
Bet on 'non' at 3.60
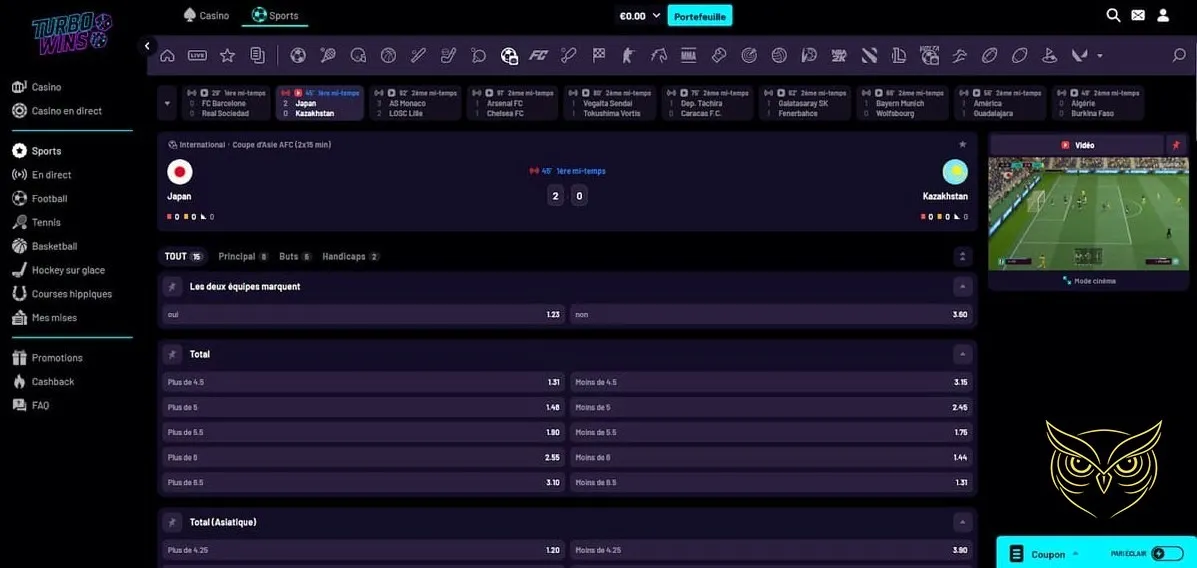click(772, 315)
